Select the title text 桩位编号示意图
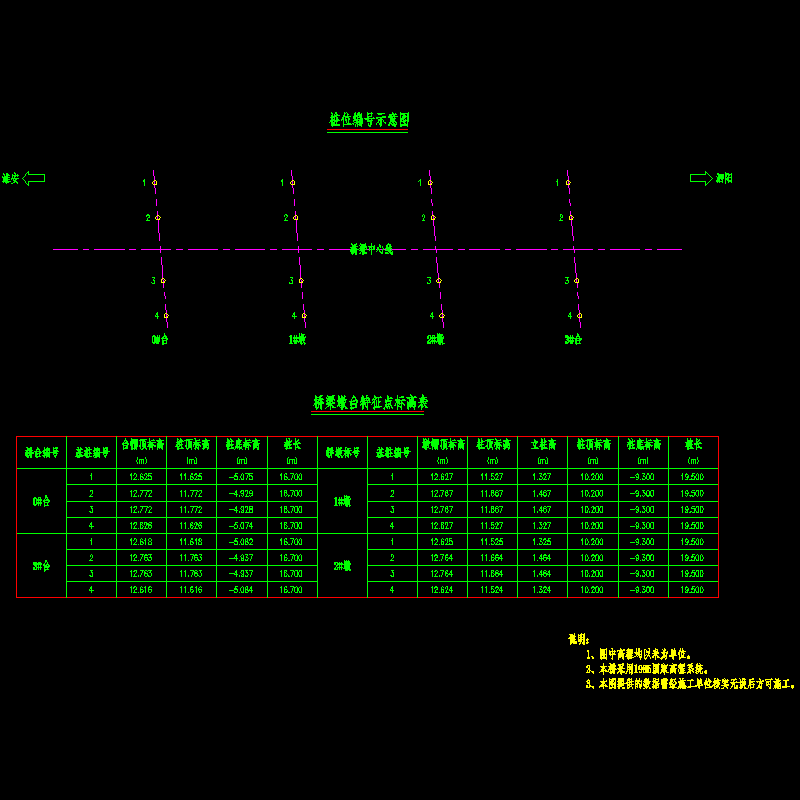Image resolution: width=800 pixels, height=800 pixels. coord(369,120)
